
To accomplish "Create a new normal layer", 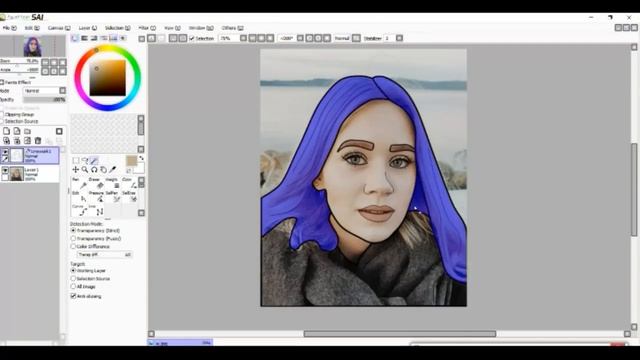I will (7, 131).
